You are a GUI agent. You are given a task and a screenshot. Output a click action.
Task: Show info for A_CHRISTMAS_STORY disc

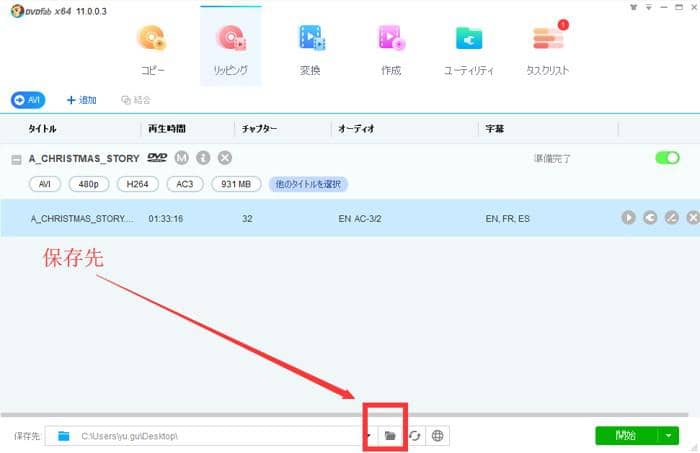(203, 158)
